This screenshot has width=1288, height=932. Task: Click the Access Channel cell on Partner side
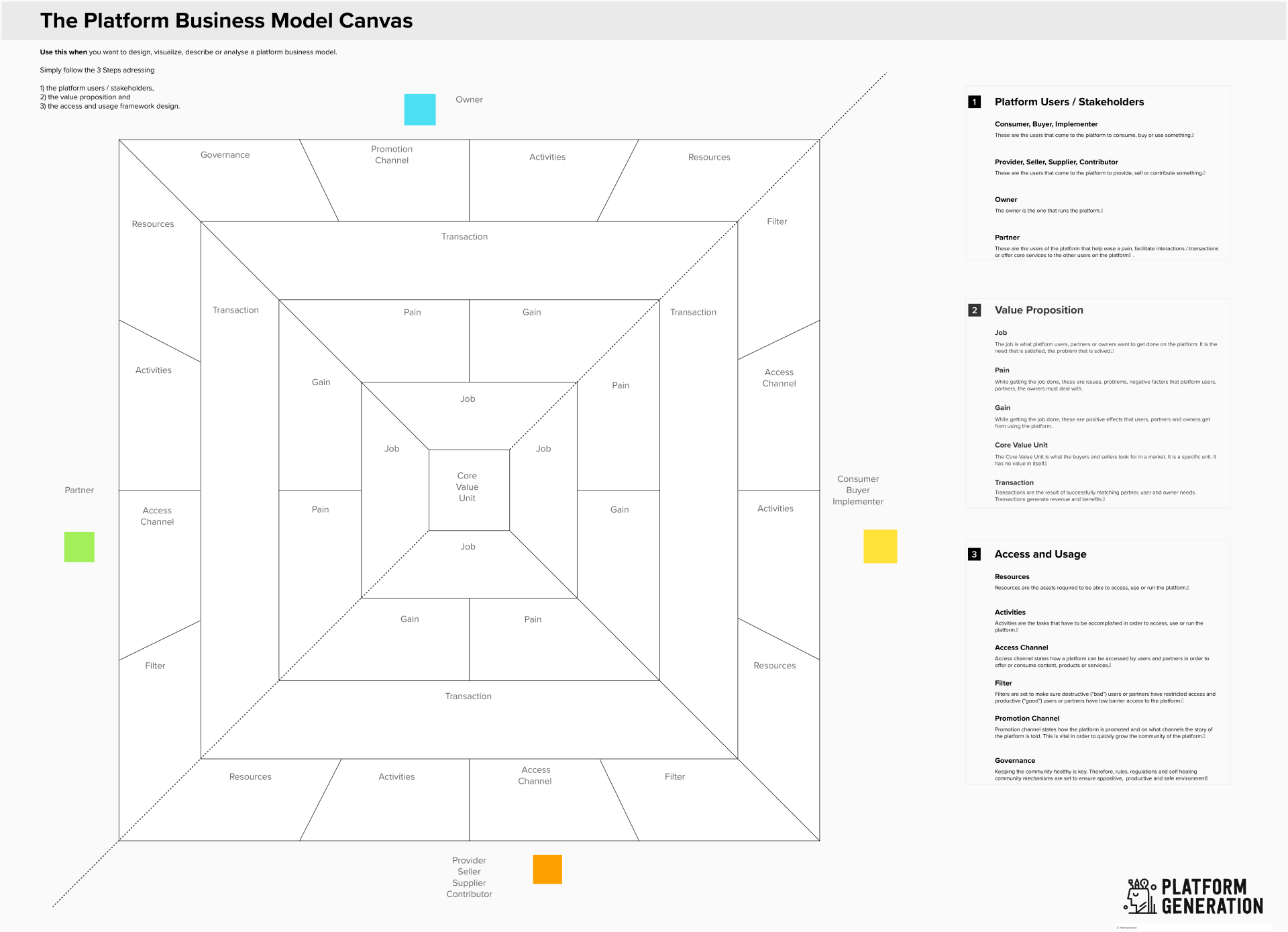(156, 516)
